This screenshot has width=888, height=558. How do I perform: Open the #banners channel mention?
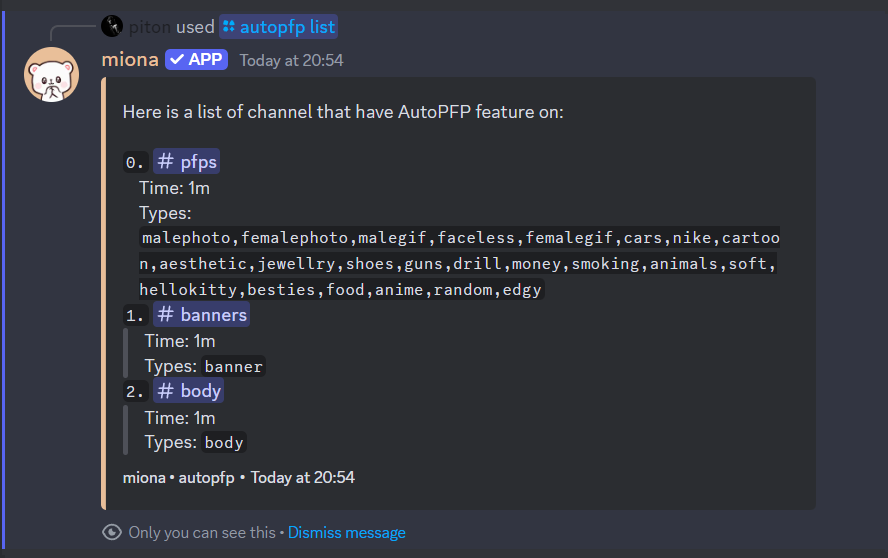[x=202, y=315]
